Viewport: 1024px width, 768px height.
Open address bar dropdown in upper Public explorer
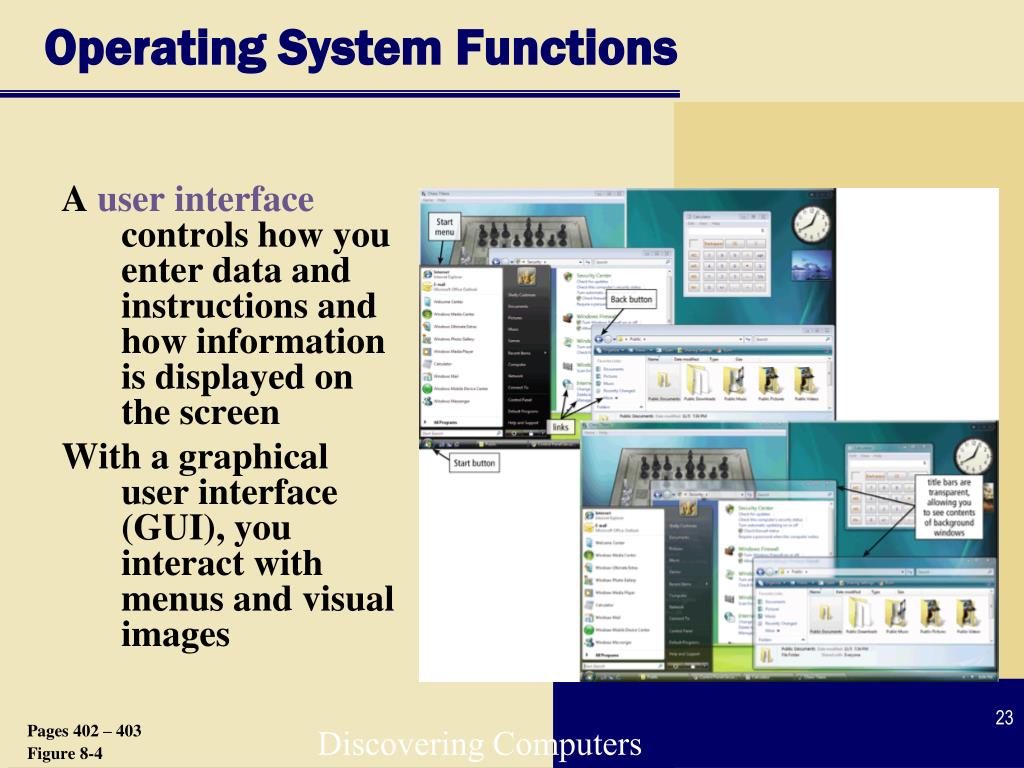[x=741, y=340]
